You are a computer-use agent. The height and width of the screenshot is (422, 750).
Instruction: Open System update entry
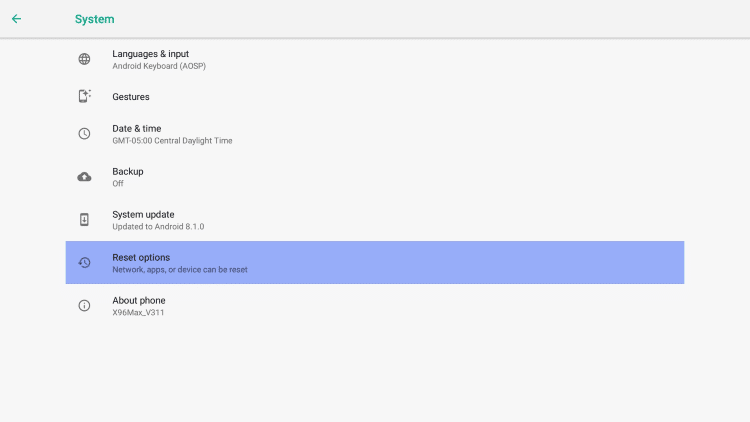pyautogui.click(x=375, y=220)
